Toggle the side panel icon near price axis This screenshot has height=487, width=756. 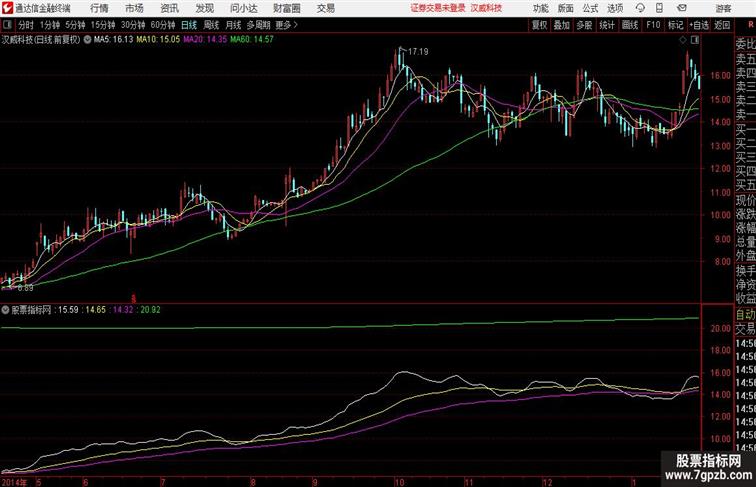click(x=695, y=40)
